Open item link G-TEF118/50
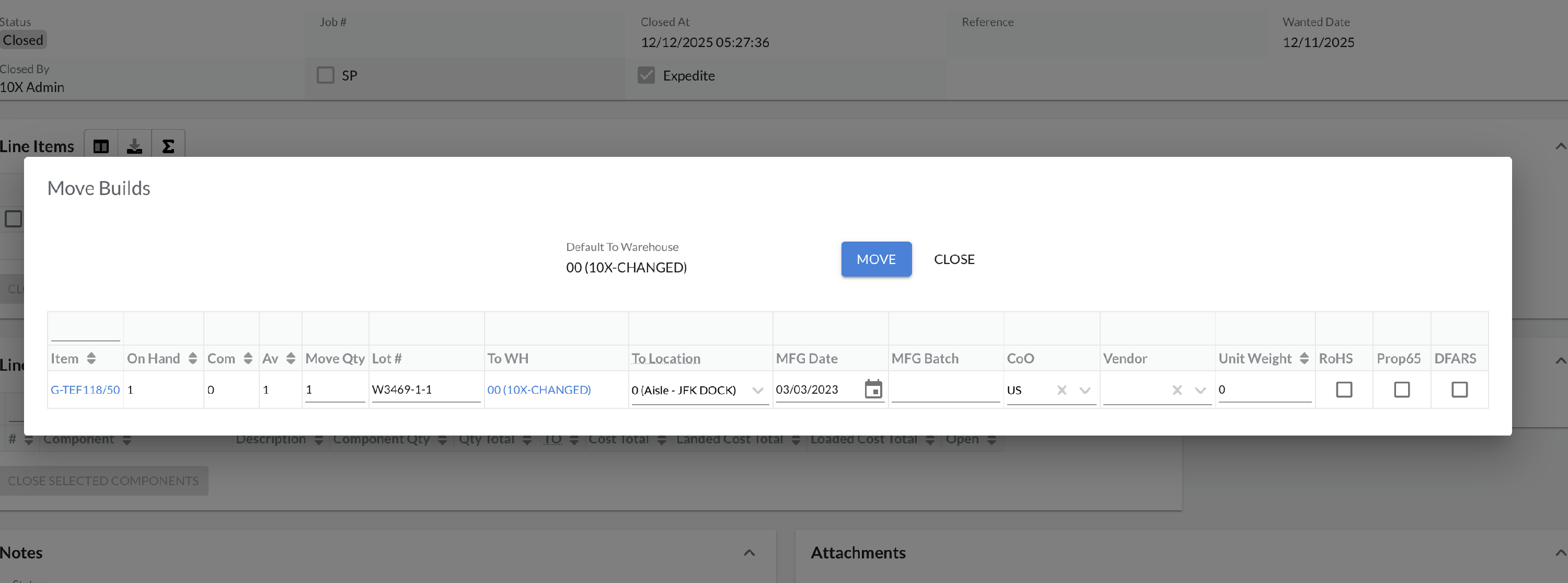The height and width of the screenshot is (583, 1568). 85,389
